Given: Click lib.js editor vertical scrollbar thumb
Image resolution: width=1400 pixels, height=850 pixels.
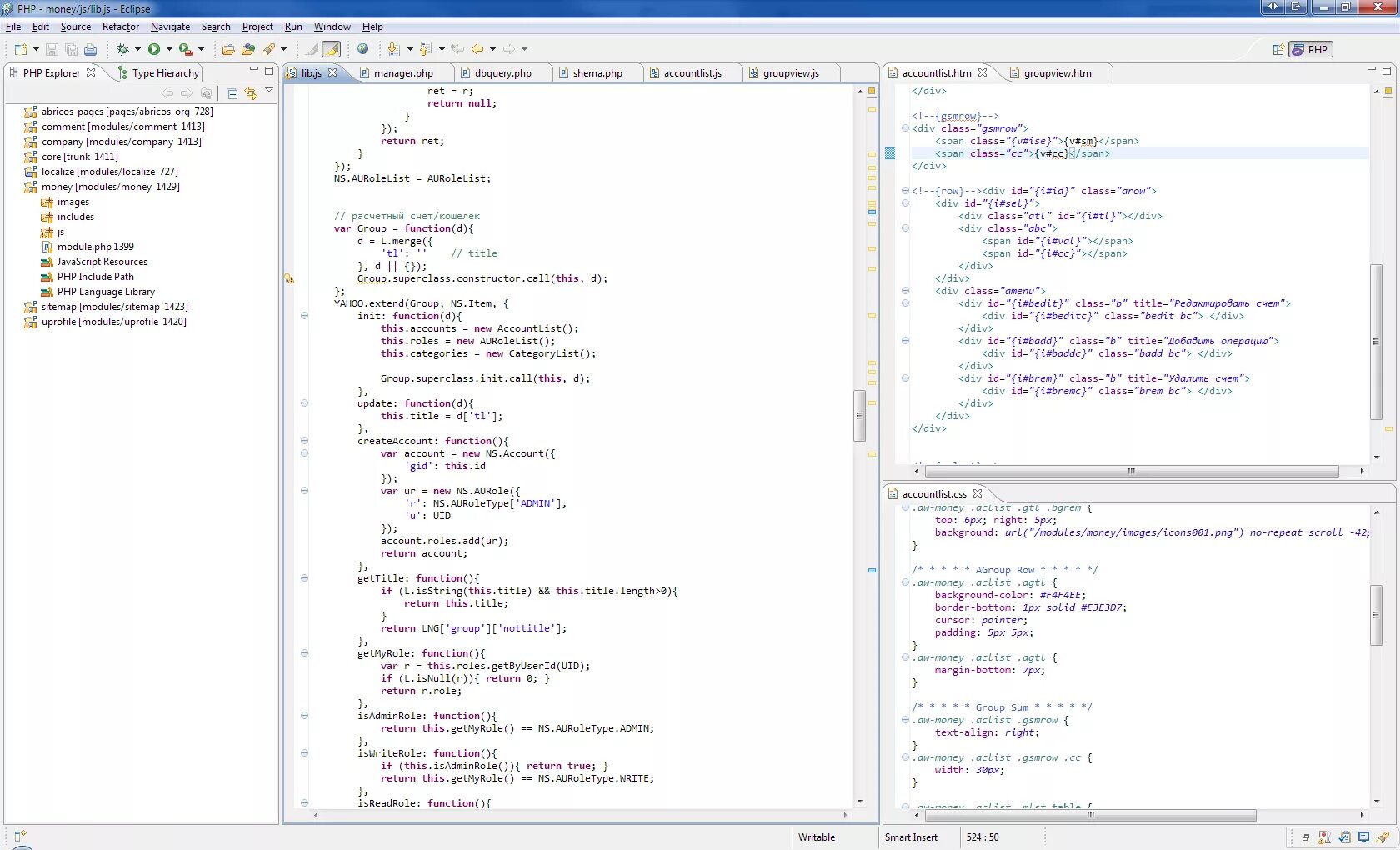Looking at the screenshot, I should (x=859, y=415).
